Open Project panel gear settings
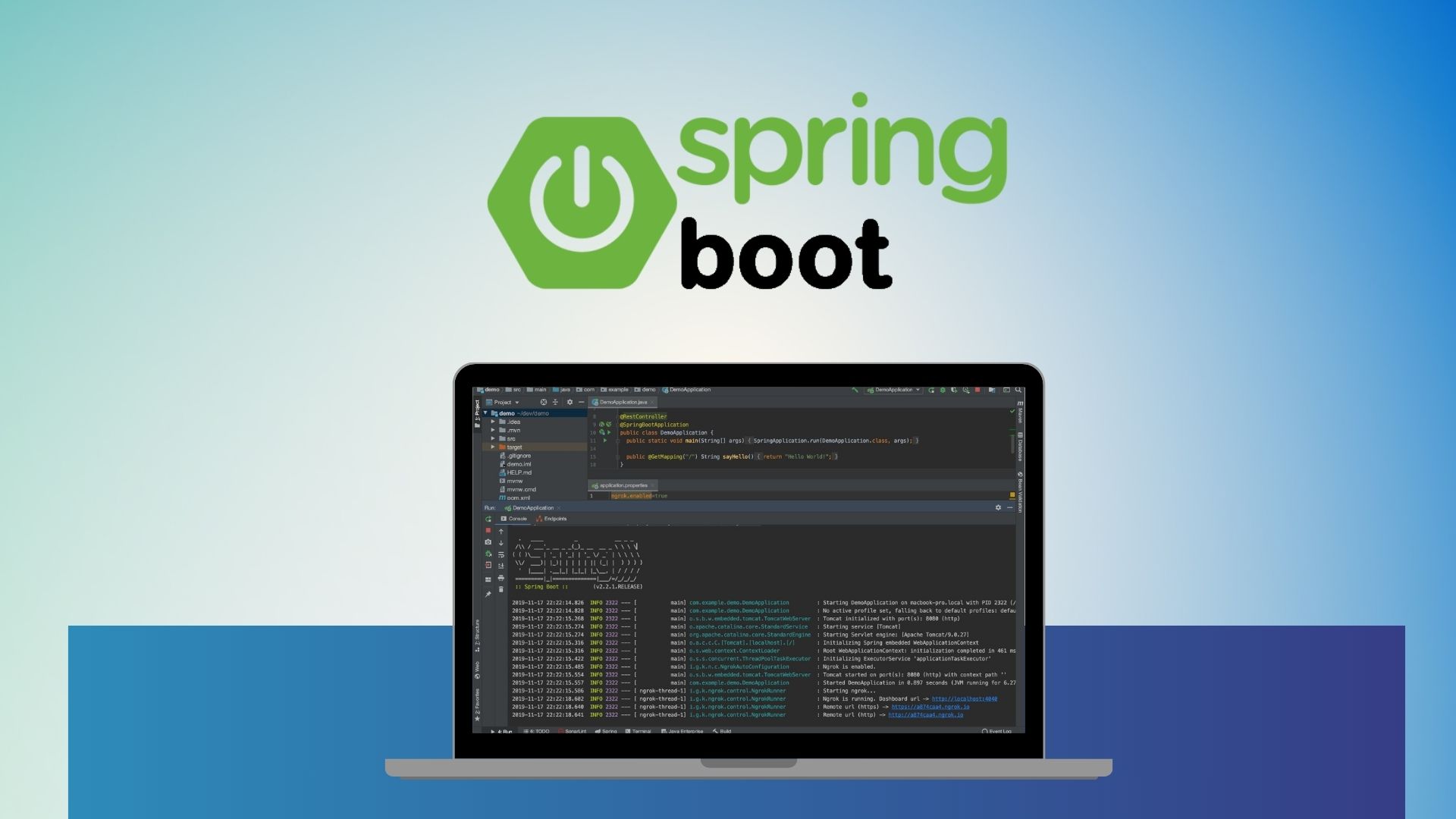 [570, 402]
